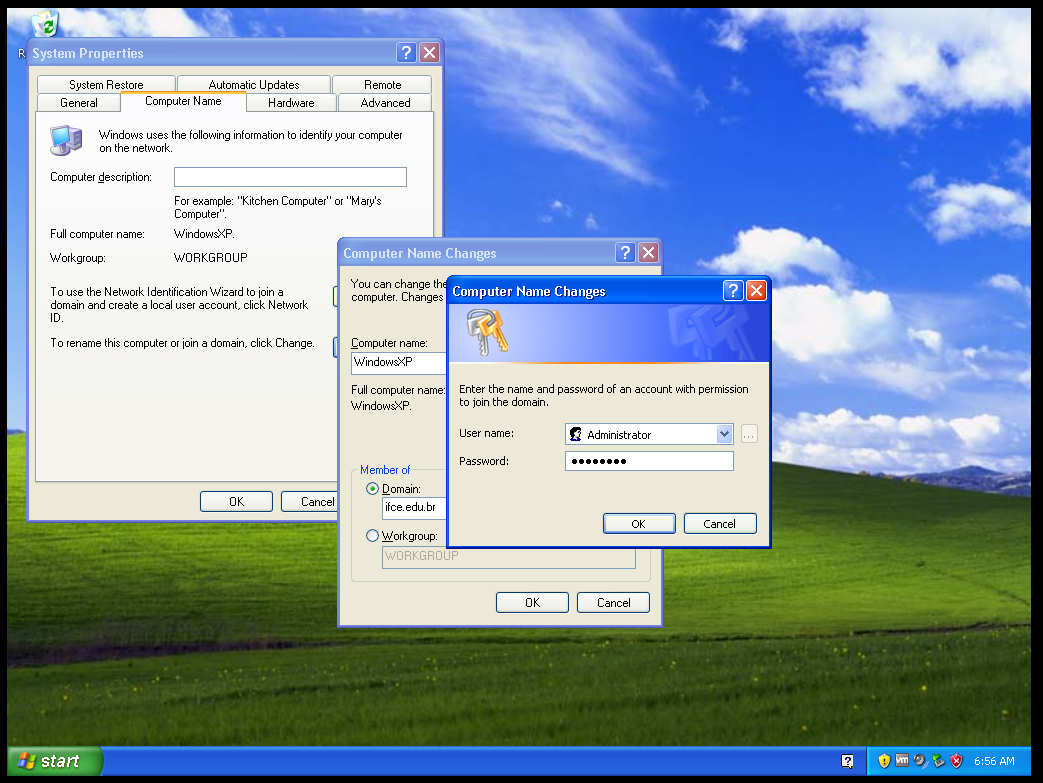
Task: Click the "Enter the name and password" instruction text
Action: 603,395
